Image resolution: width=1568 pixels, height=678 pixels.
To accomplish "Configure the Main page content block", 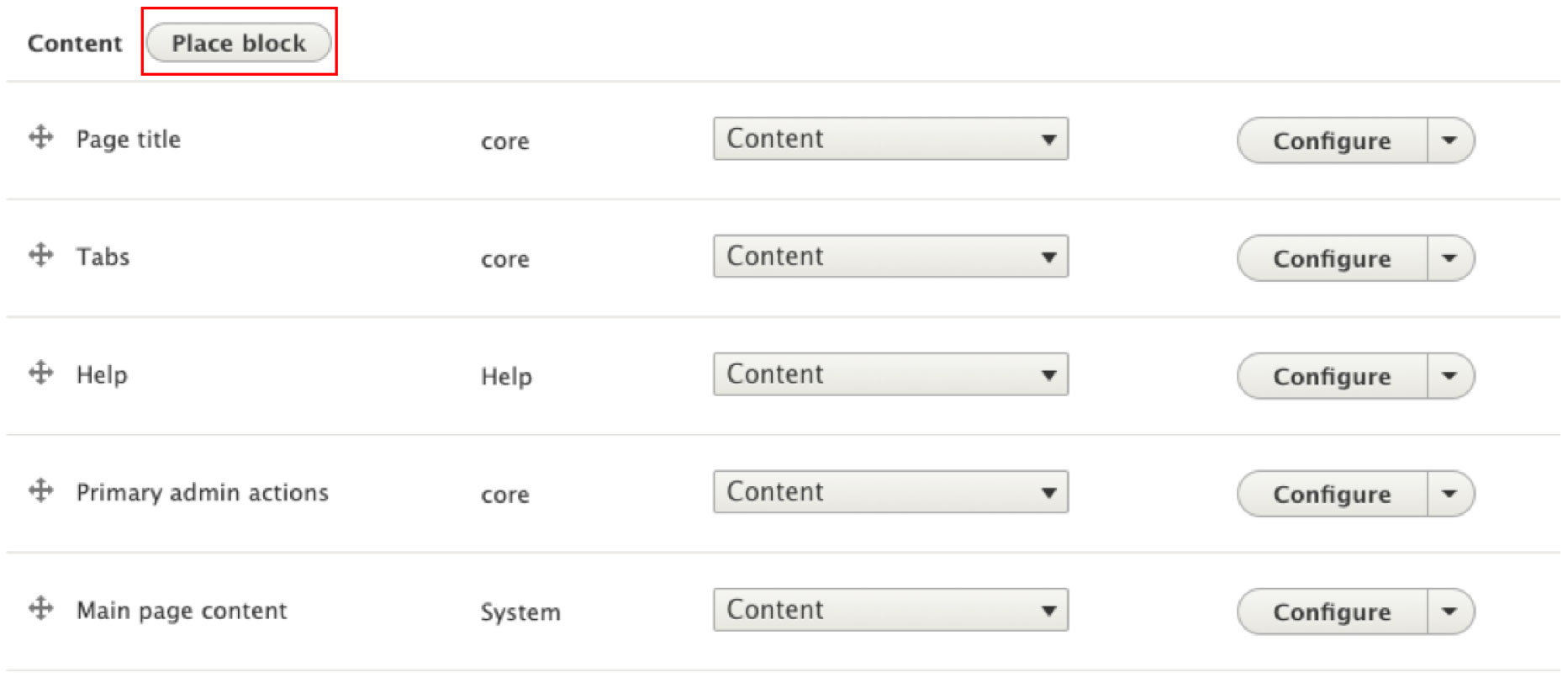I will (x=1332, y=612).
